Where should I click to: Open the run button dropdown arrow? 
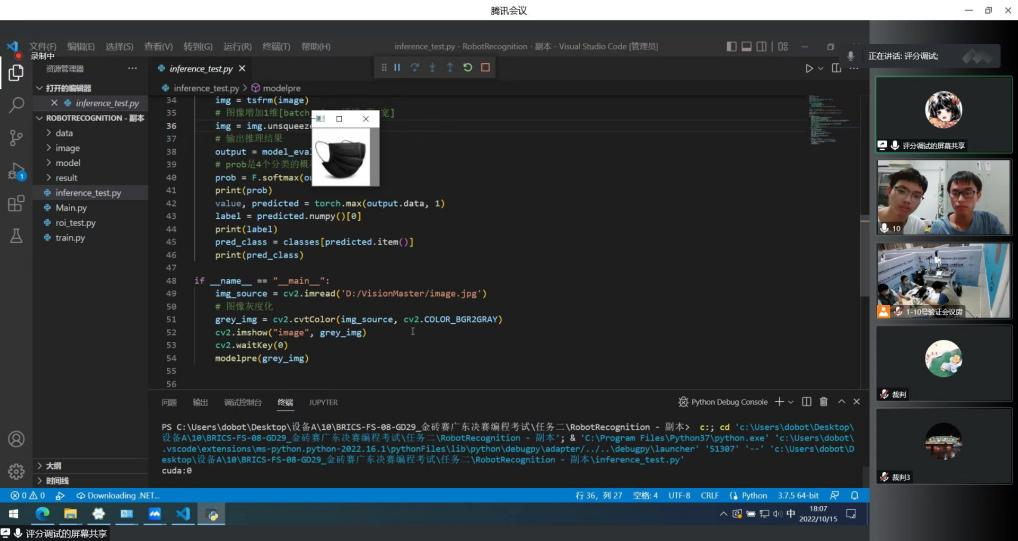(x=821, y=68)
